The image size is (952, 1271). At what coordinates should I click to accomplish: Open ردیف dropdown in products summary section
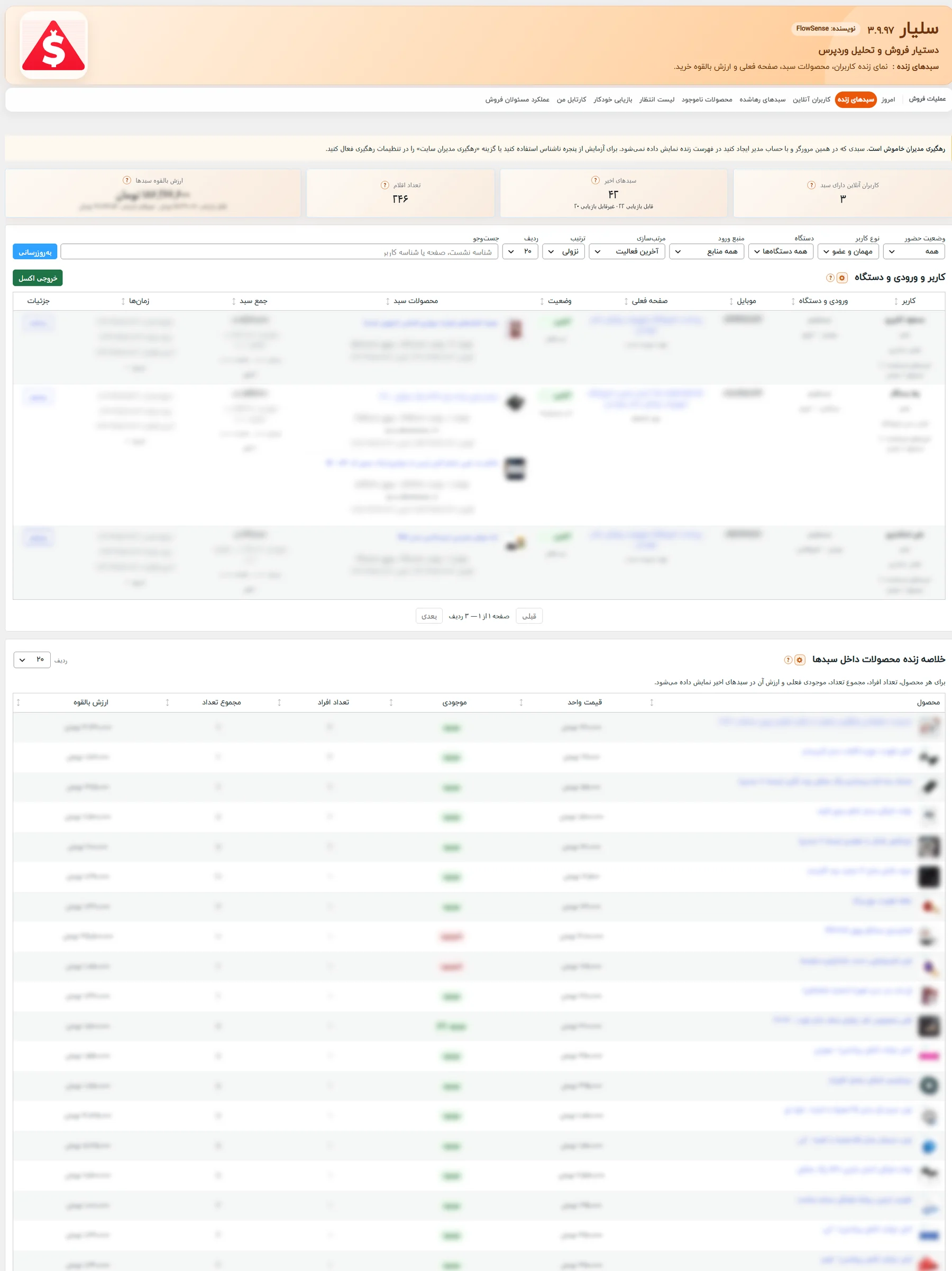[x=32, y=660]
